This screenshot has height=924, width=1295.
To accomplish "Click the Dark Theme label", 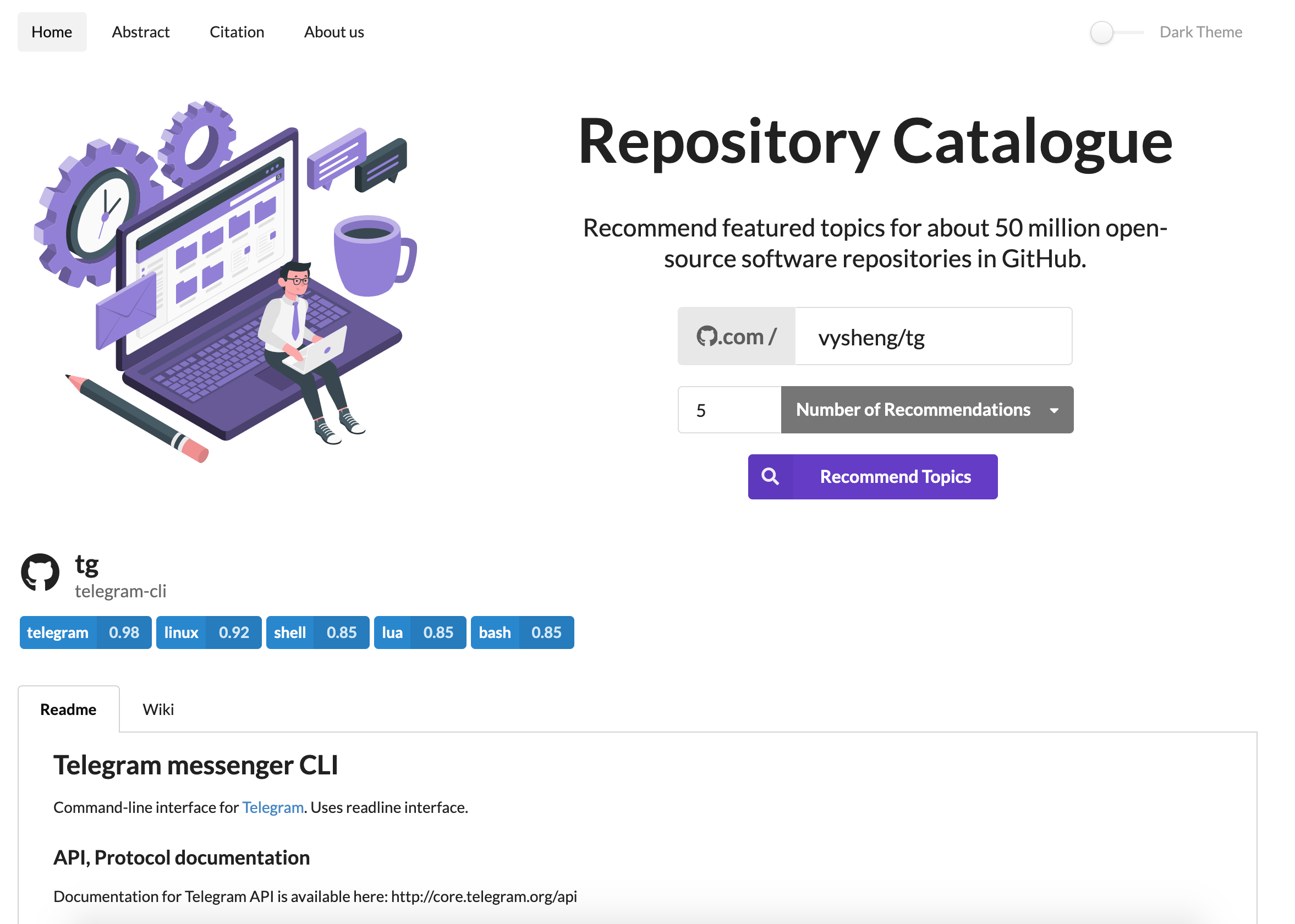I will pyautogui.click(x=1200, y=32).
